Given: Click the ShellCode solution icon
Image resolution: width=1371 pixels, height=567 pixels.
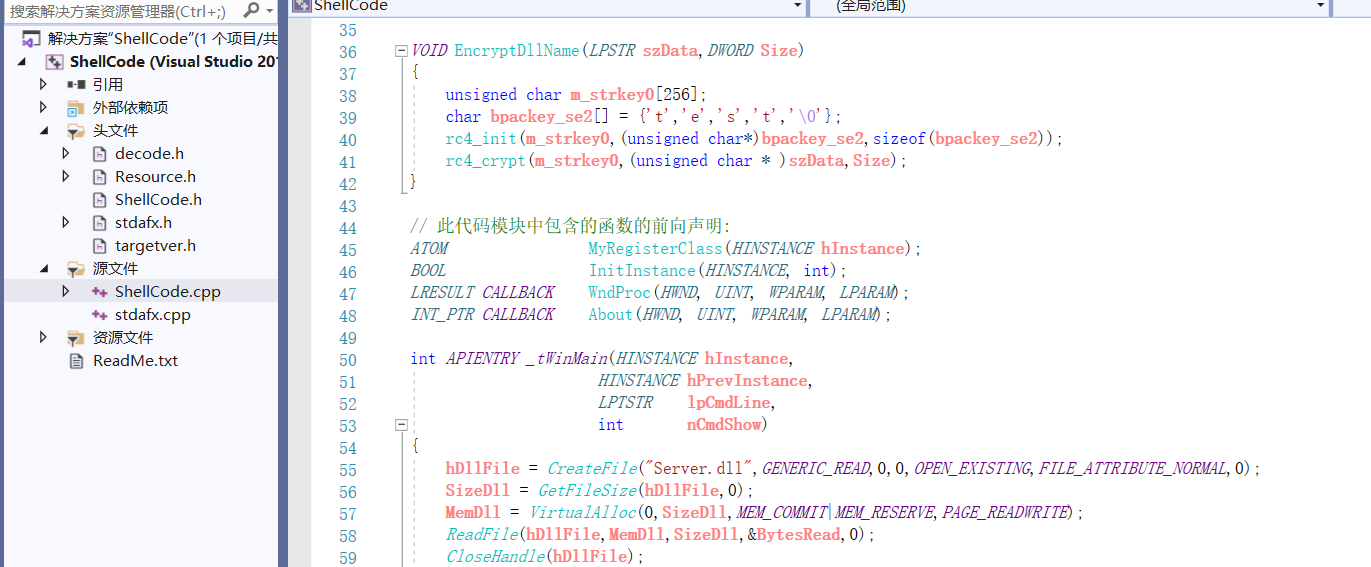Looking at the screenshot, I should pos(31,39).
